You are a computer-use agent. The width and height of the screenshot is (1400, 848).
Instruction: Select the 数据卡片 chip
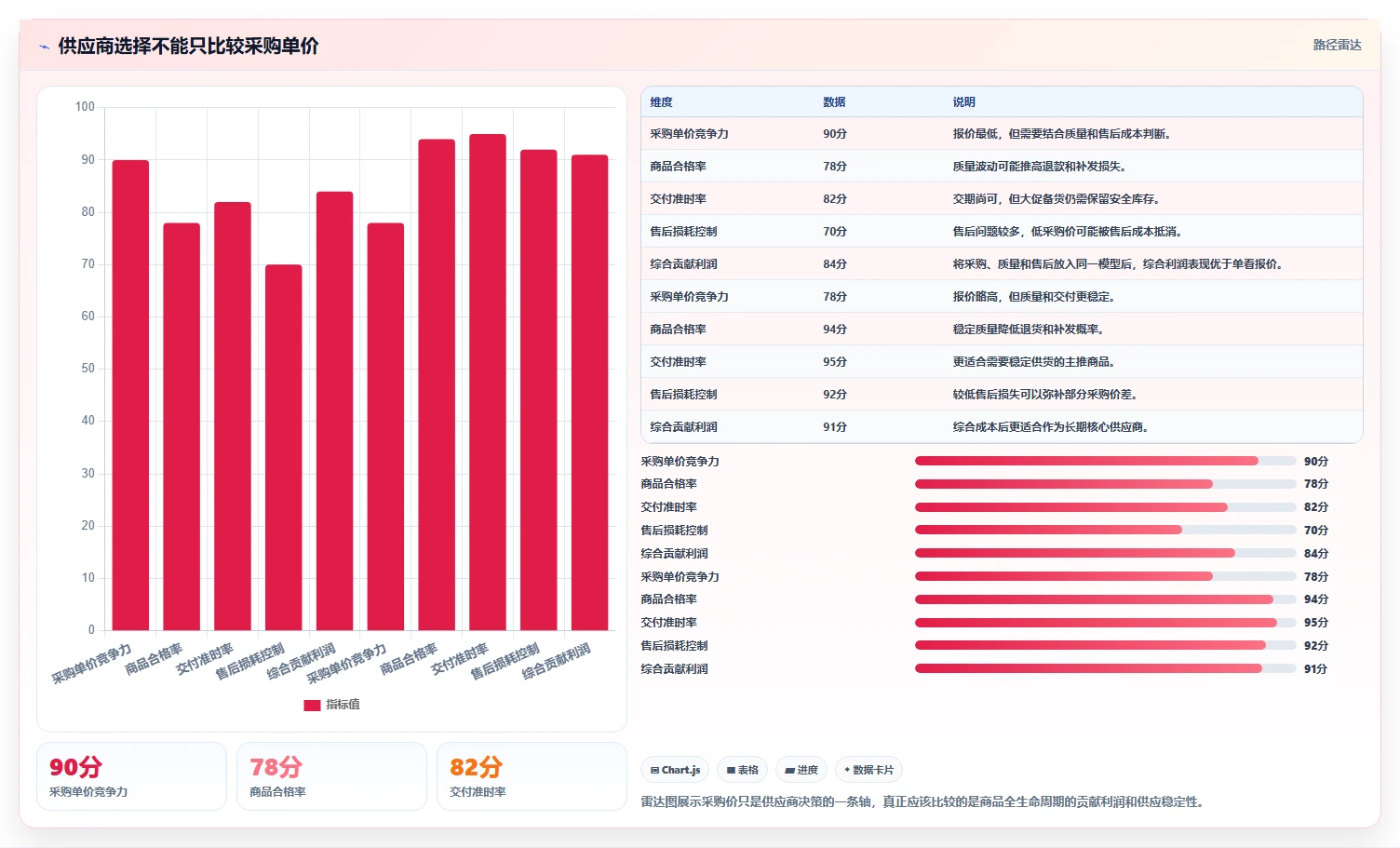868,770
